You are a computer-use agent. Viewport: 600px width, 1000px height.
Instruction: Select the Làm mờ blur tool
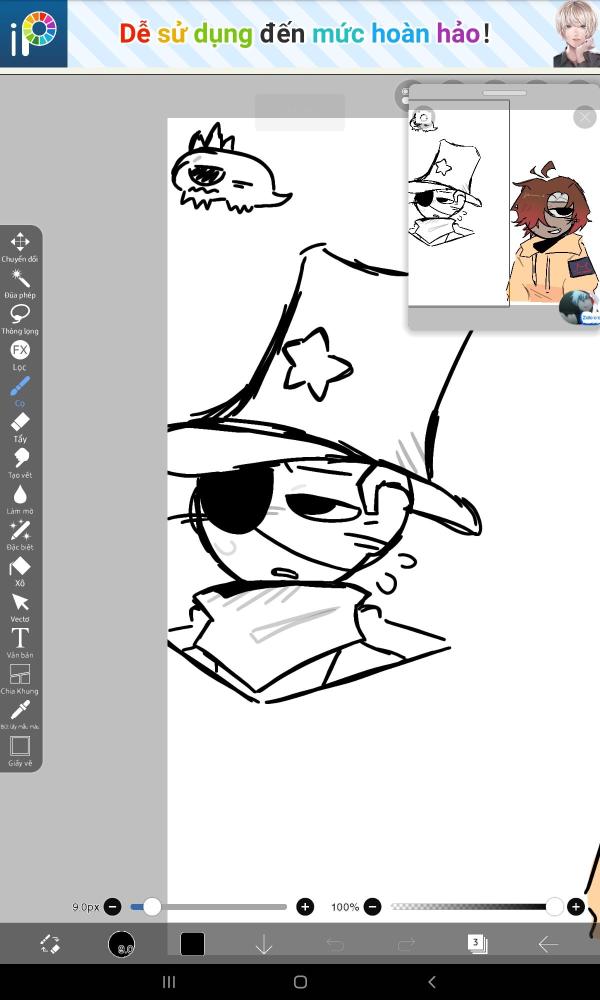tap(20, 499)
